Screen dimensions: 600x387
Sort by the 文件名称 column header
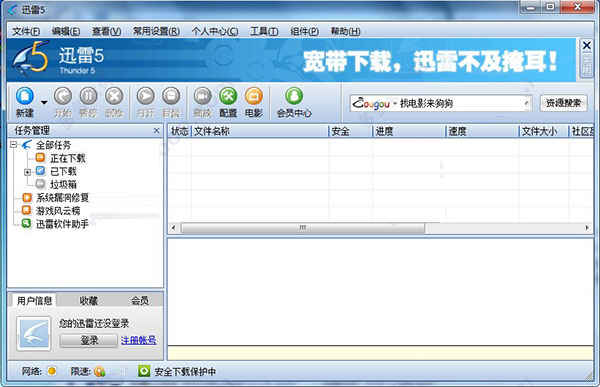tap(259, 131)
